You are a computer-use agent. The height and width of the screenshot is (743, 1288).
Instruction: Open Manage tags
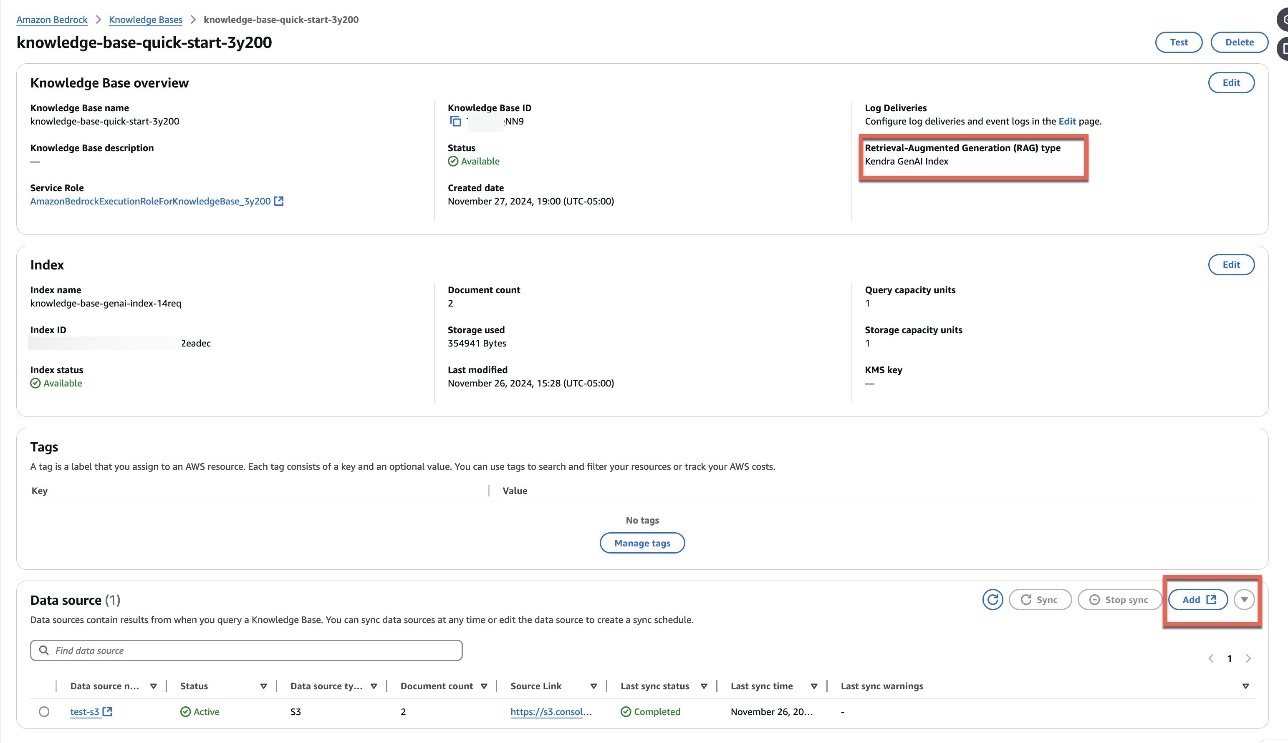point(642,543)
